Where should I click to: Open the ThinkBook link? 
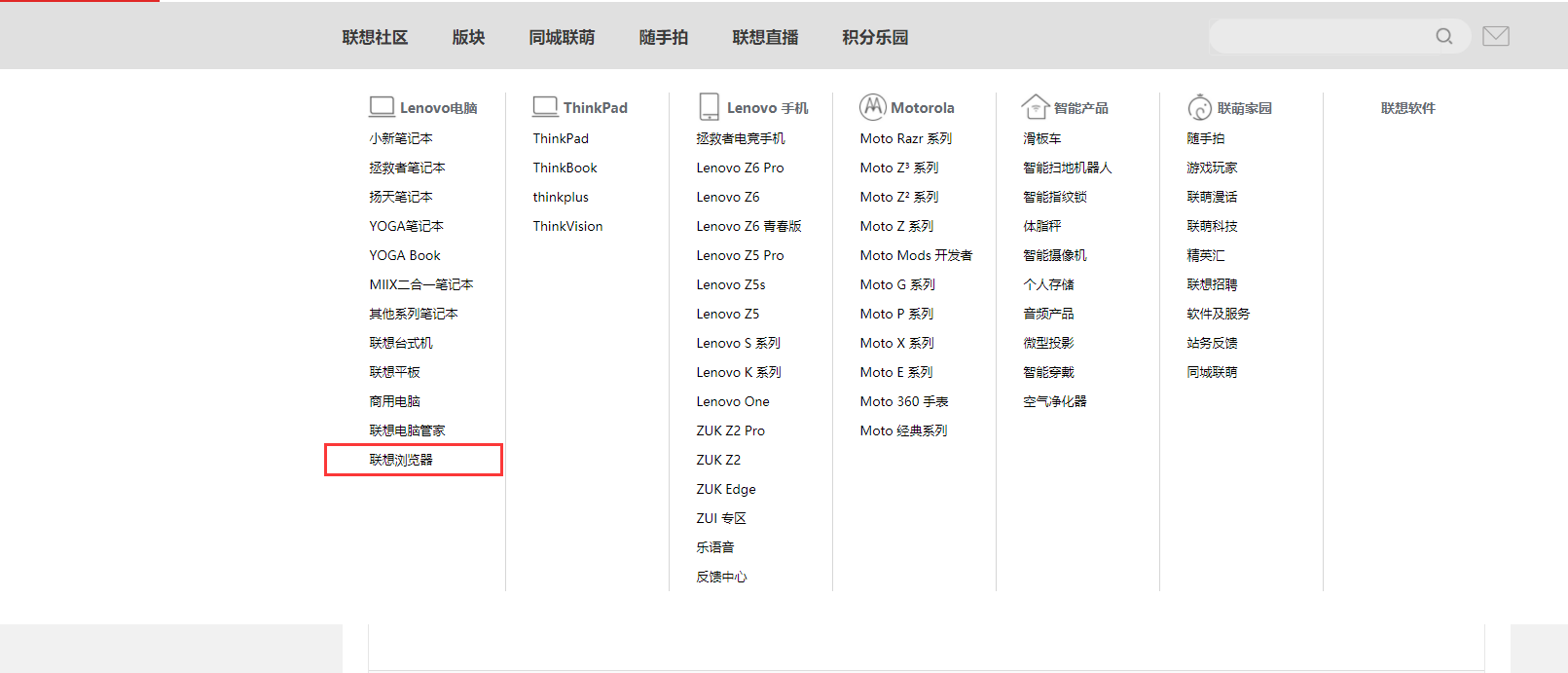point(565,168)
